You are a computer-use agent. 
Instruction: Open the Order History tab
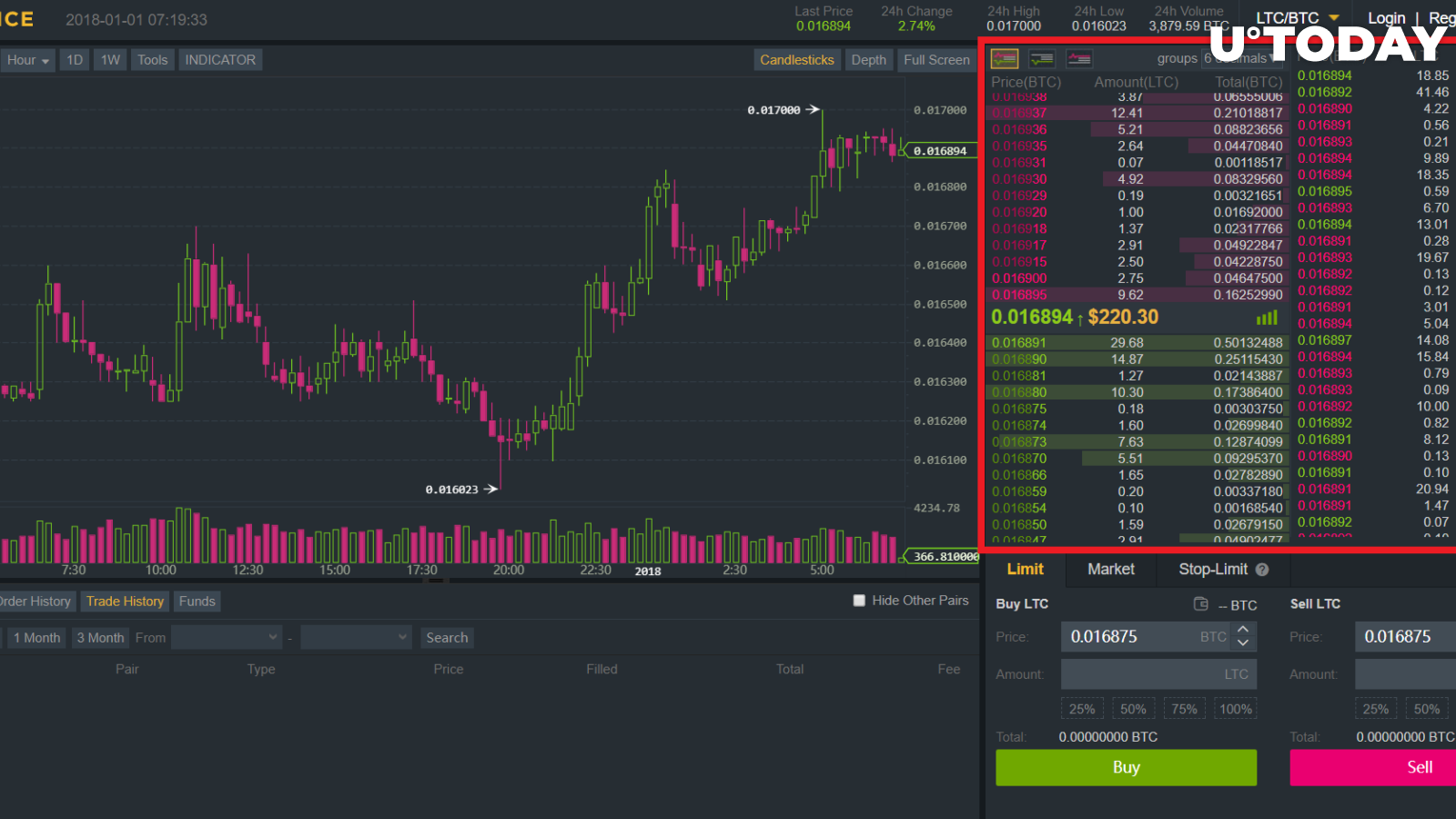(36, 602)
